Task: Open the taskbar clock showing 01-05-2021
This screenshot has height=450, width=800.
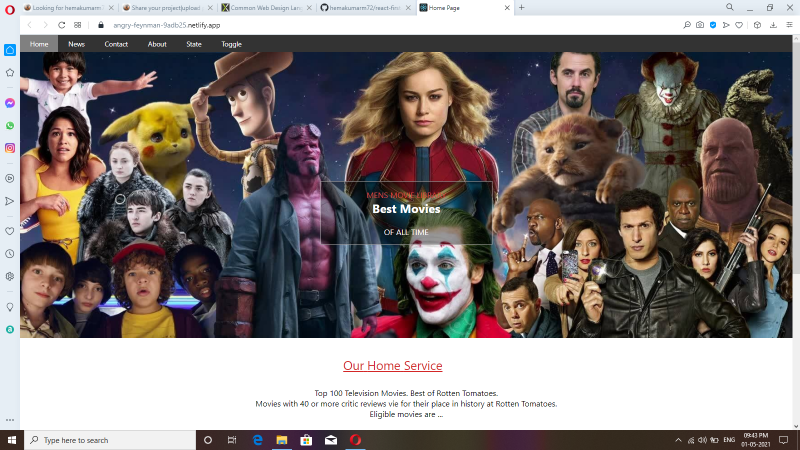Action: tap(756, 440)
